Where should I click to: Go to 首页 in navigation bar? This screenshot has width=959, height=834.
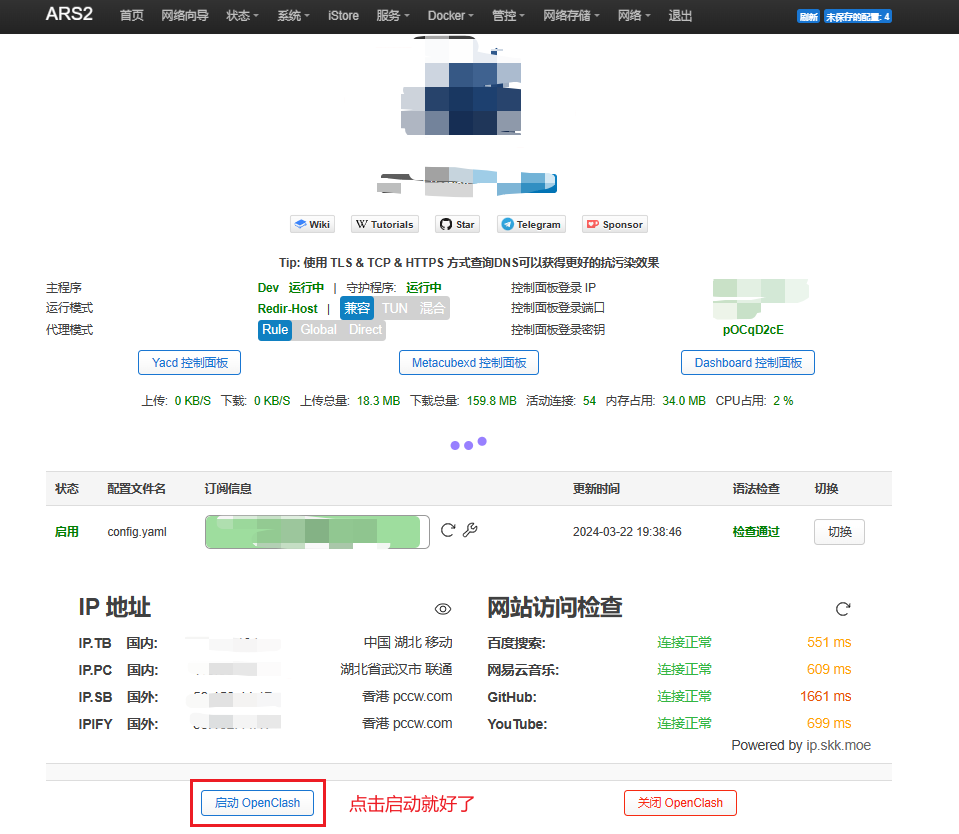click(131, 16)
